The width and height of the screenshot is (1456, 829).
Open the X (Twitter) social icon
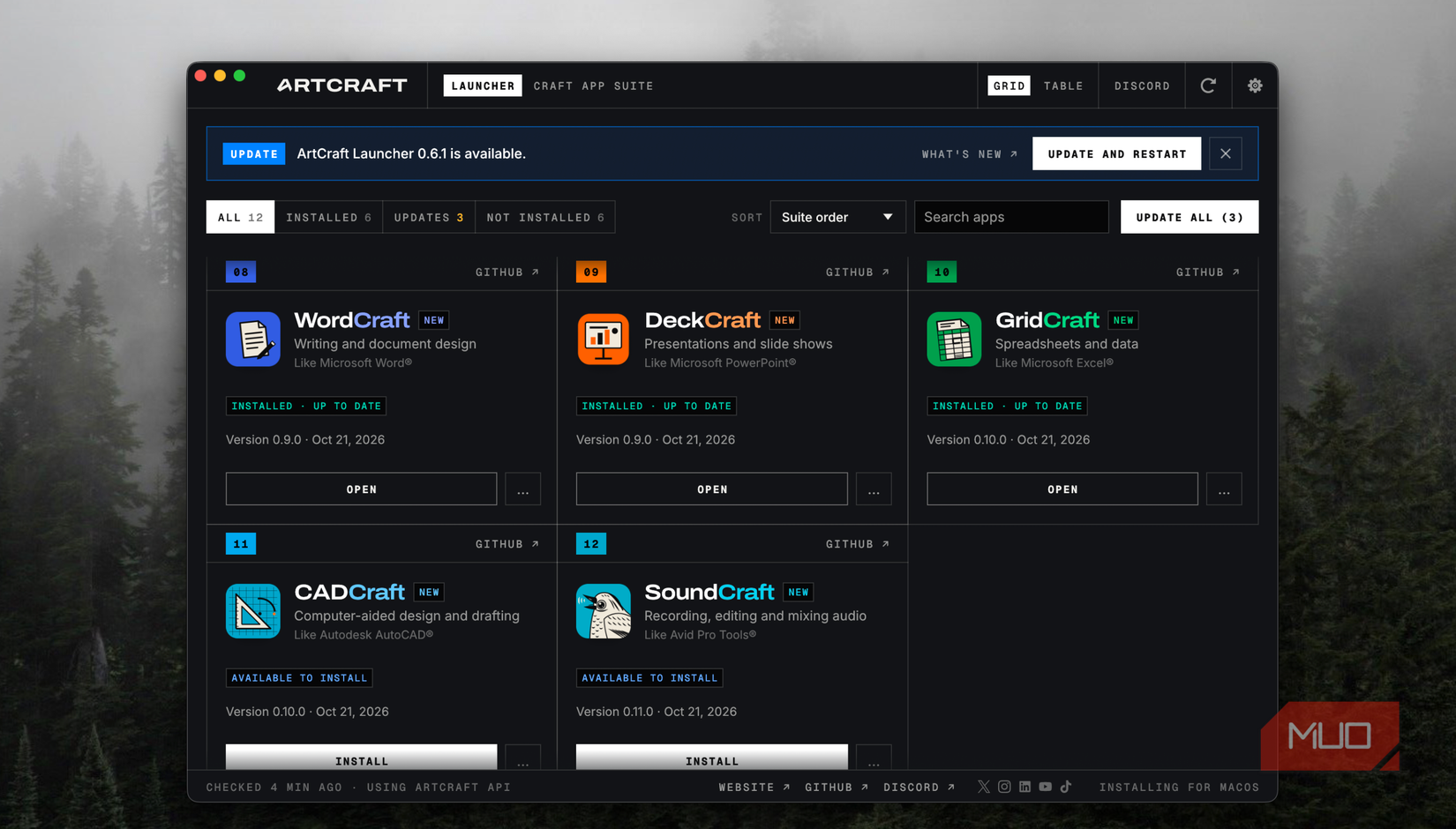click(984, 787)
